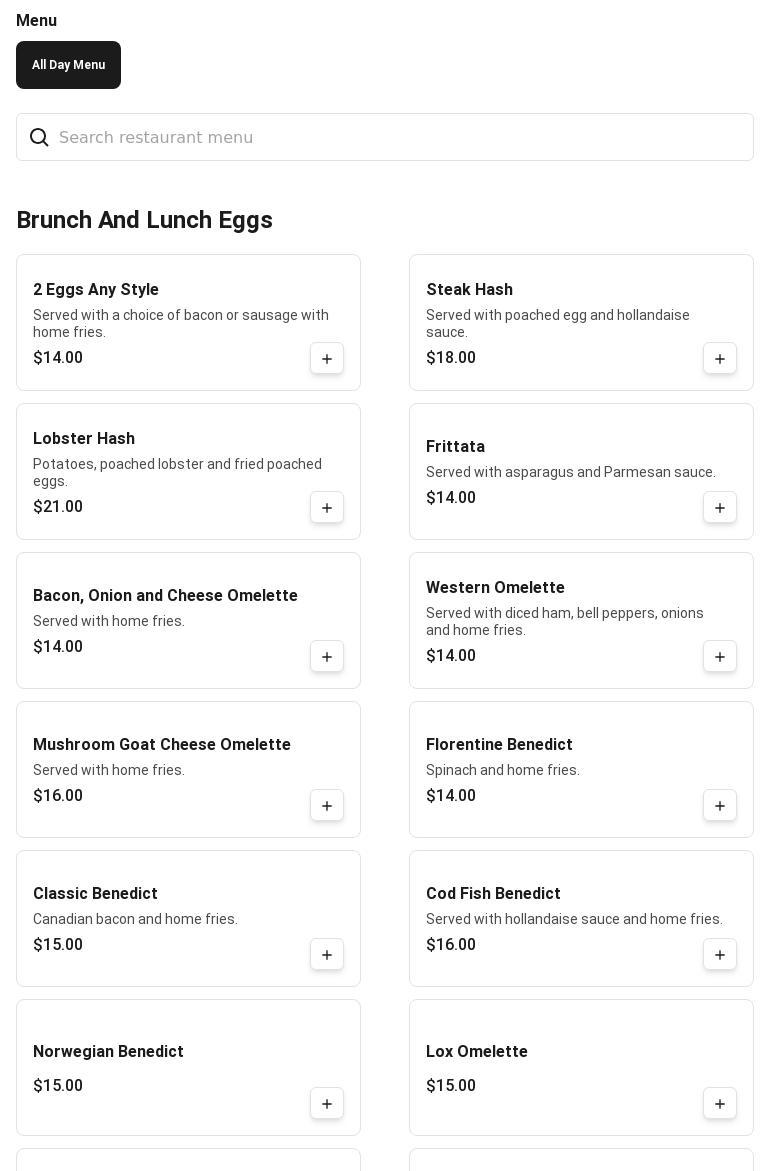Add Bacon, Onion and Cheese Omelette
The width and height of the screenshot is (770, 1171).
[x=326, y=656]
